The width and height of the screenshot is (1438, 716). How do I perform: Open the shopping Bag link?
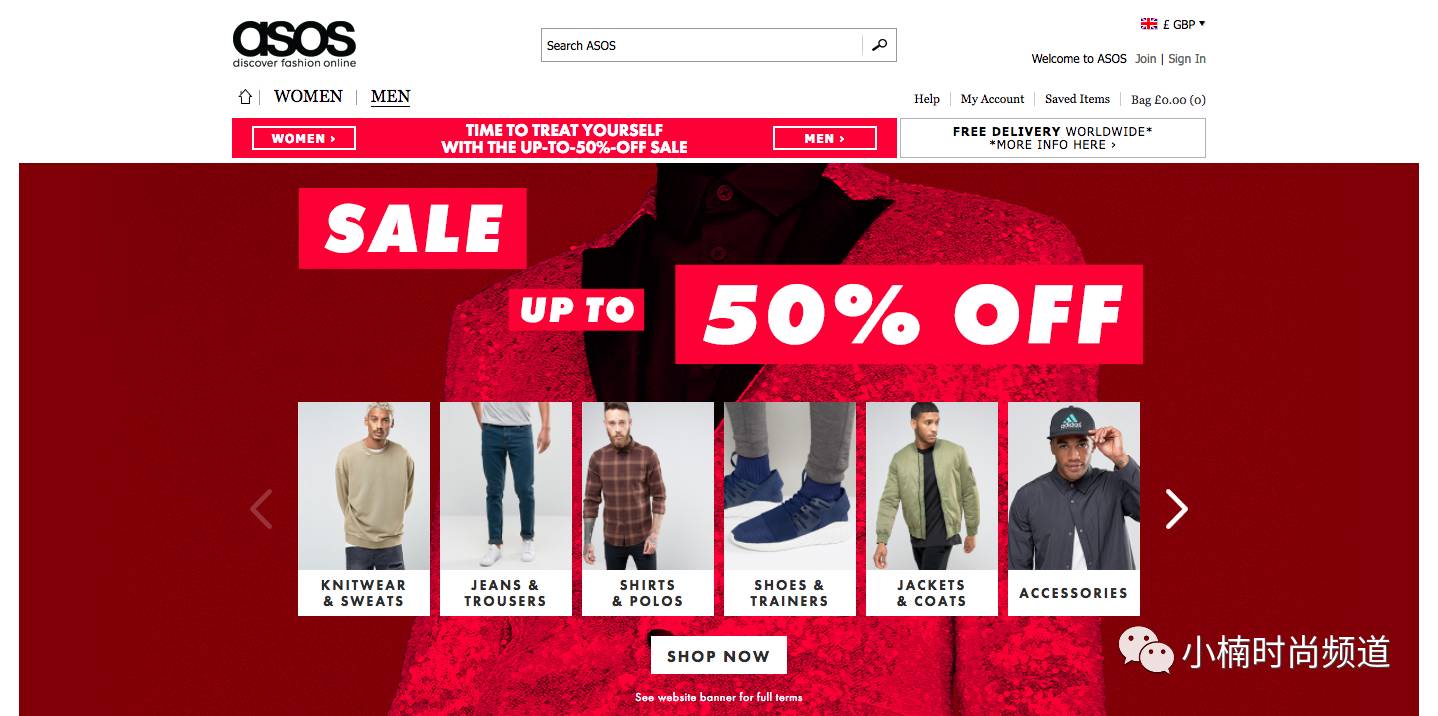click(1168, 99)
